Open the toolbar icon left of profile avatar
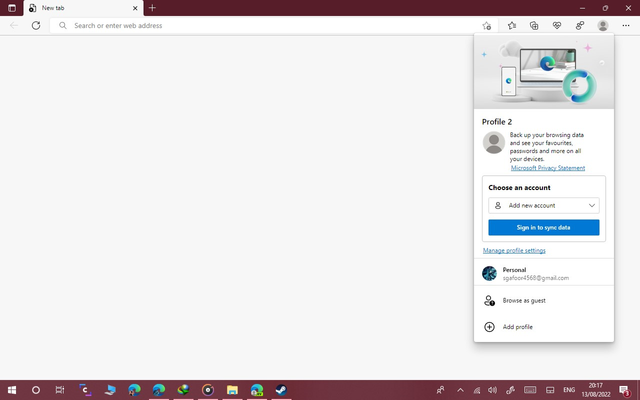This screenshot has width=640, height=400. point(580,26)
